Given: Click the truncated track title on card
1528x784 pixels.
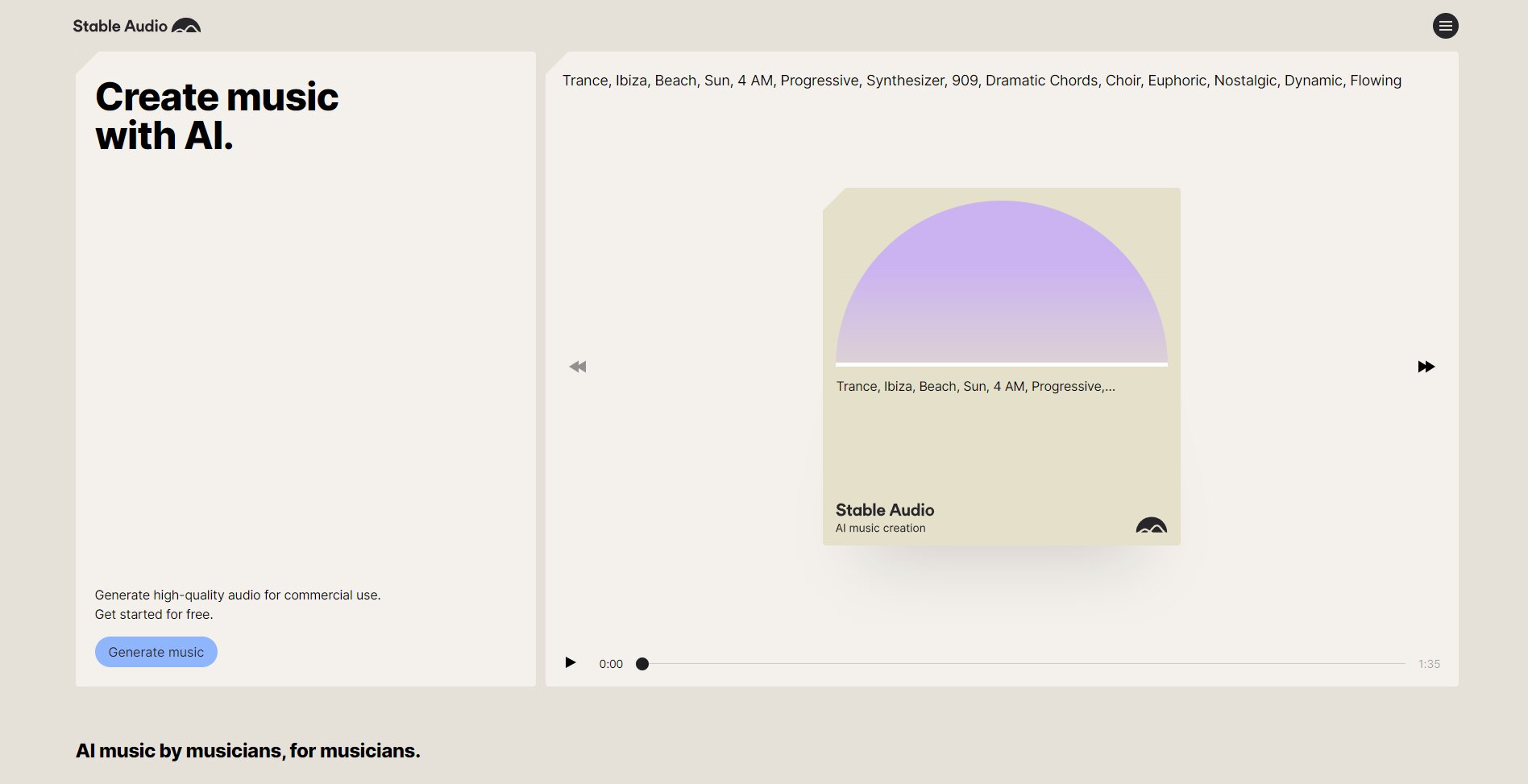Looking at the screenshot, I should coord(976,387).
